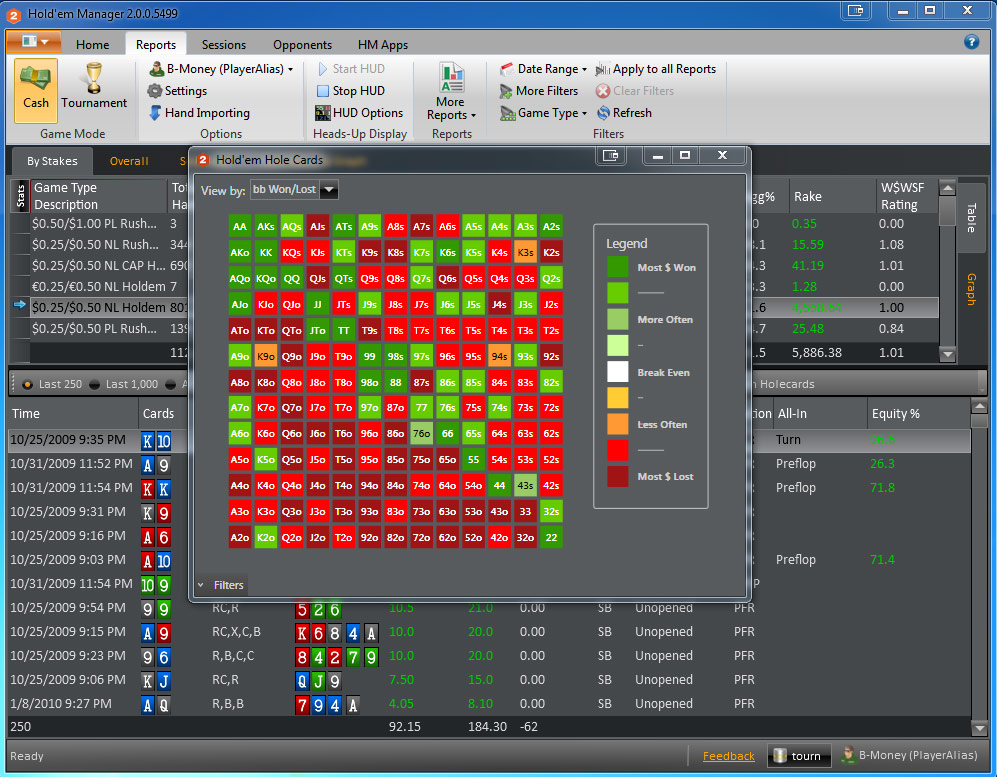Click the stakes table scroll down arrow
The height and width of the screenshot is (777, 997).
947,354
